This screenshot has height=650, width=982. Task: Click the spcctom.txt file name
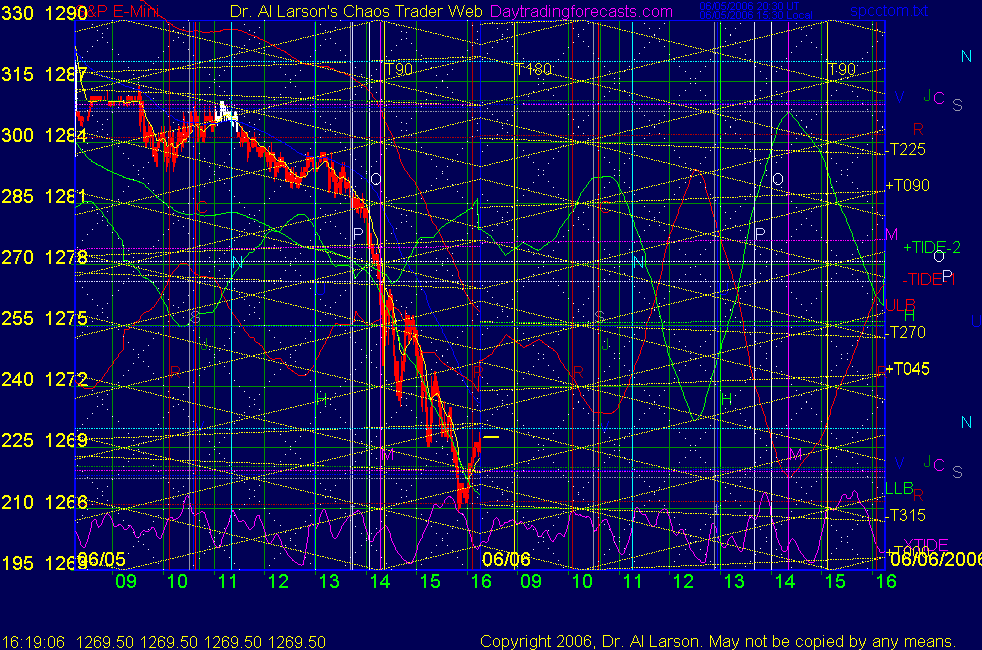click(889, 11)
